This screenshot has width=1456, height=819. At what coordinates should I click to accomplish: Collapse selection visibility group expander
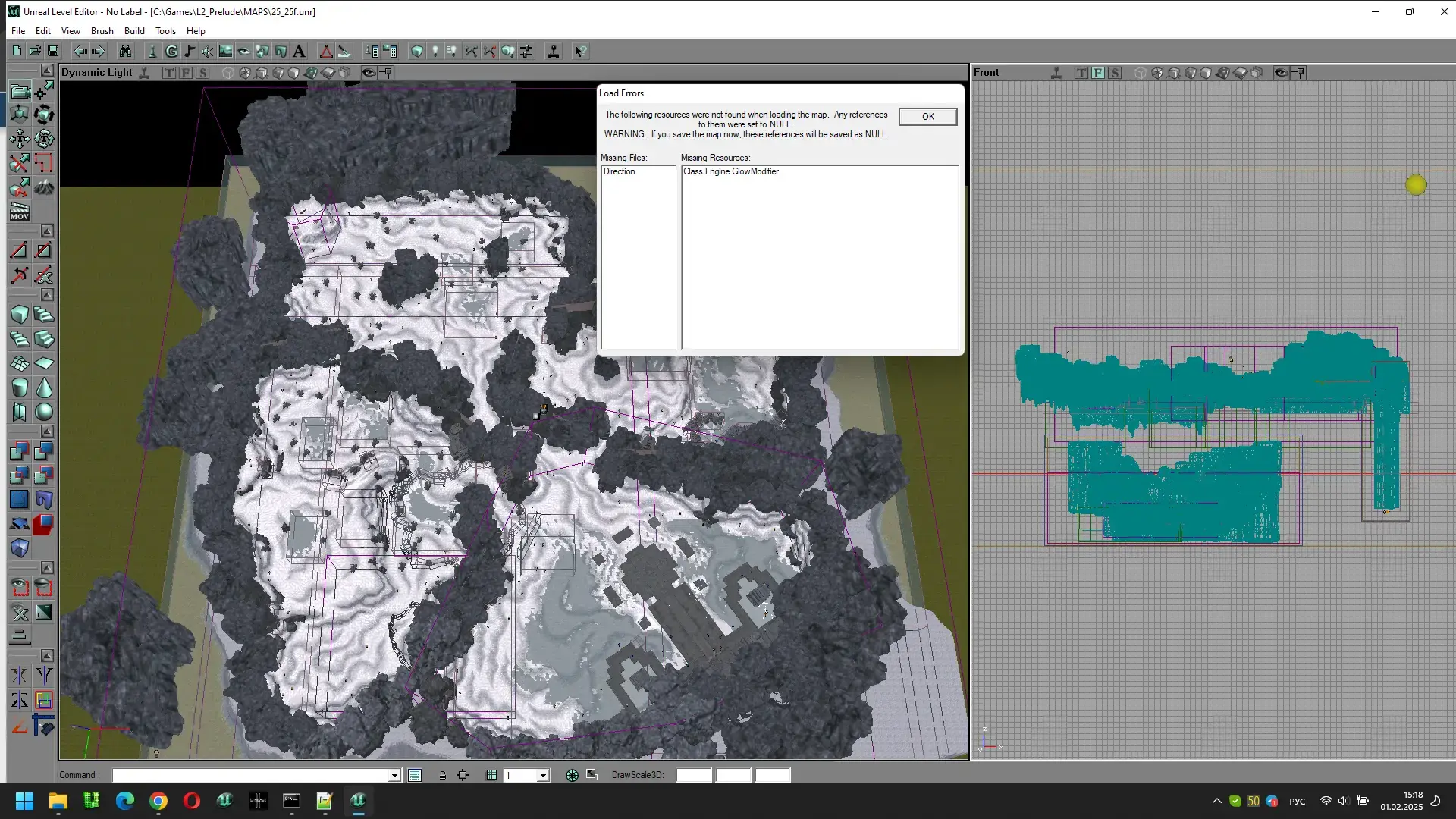tap(47, 567)
